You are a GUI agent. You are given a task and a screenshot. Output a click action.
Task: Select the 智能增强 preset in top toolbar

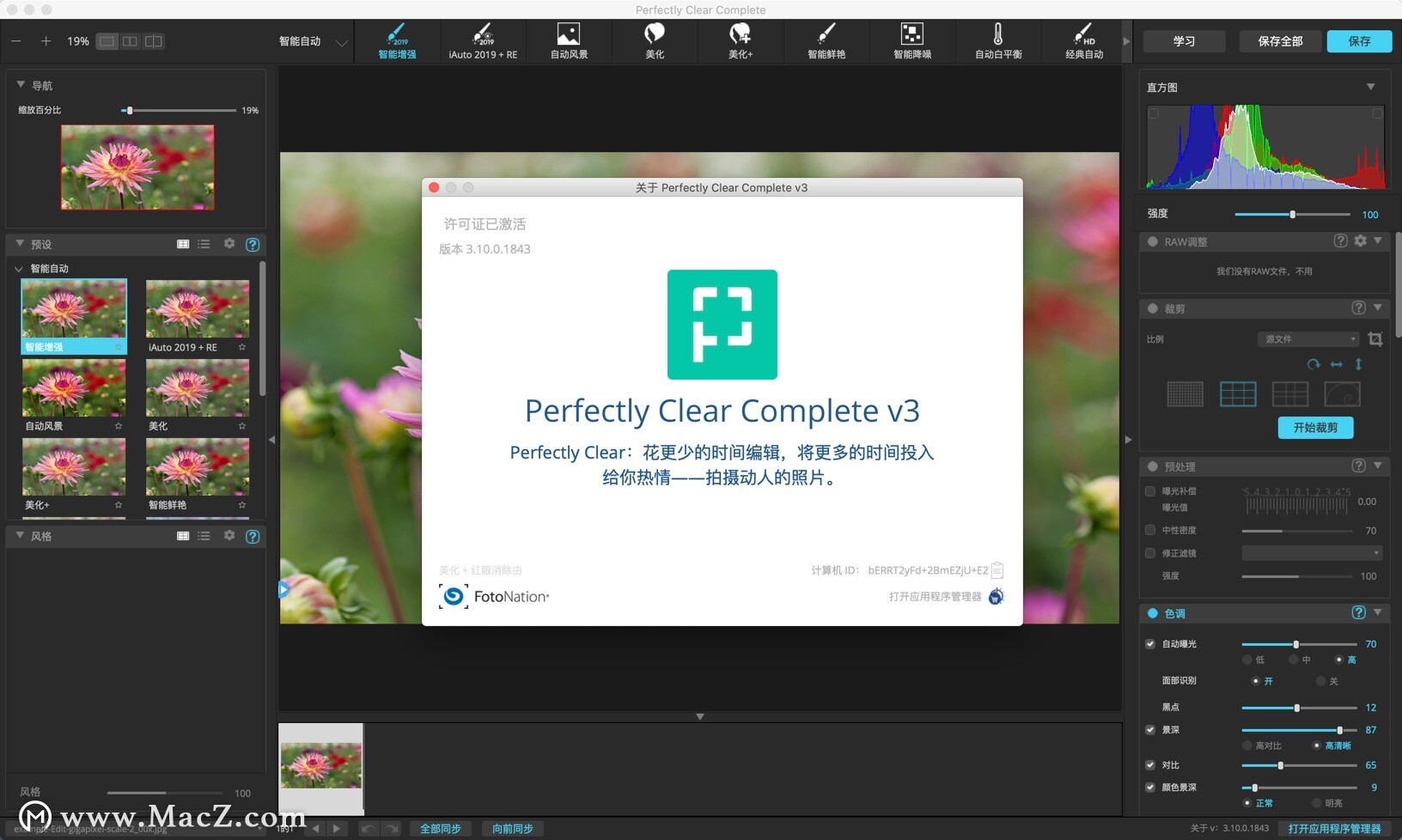pyautogui.click(x=397, y=41)
